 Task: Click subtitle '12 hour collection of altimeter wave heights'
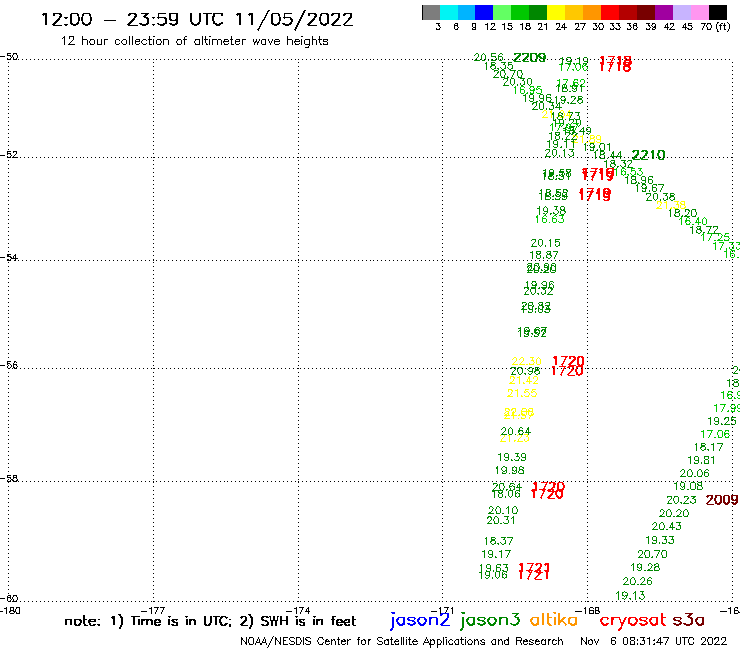click(x=194, y=41)
